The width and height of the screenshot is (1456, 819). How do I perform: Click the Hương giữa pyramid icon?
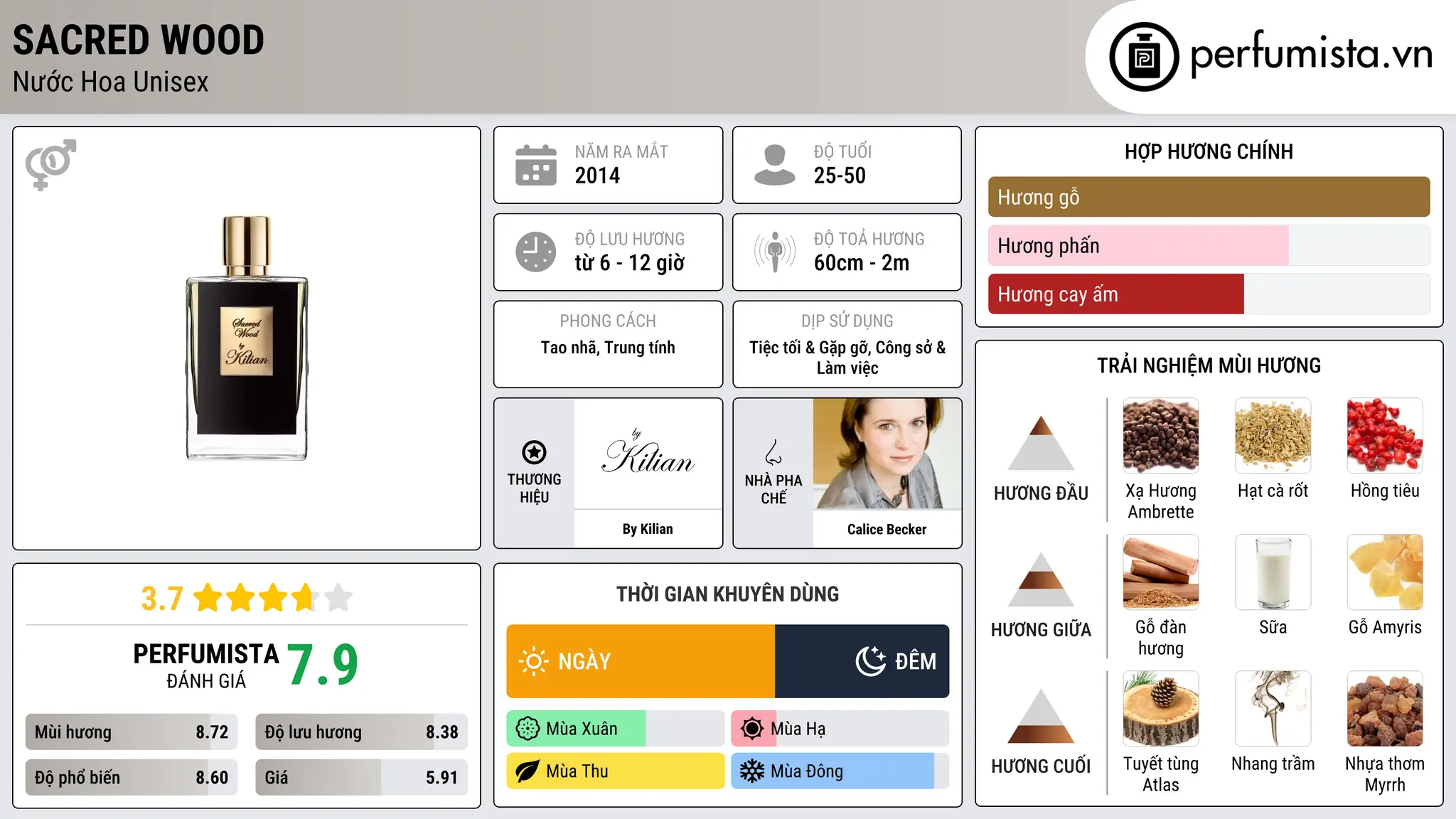pyautogui.click(x=1041, y=579)
